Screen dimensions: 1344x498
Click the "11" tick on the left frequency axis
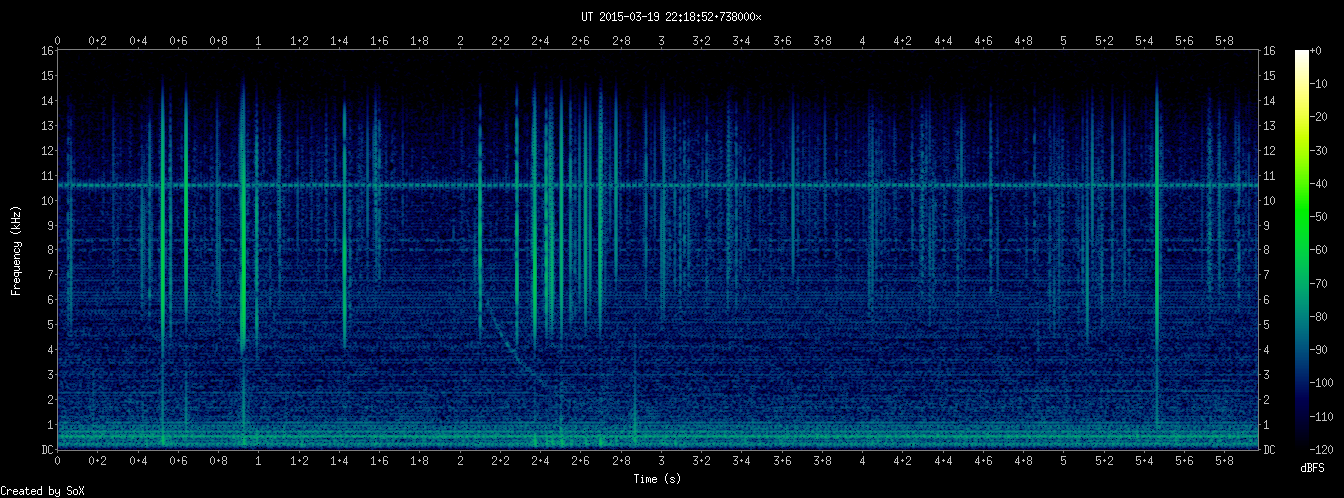[46, 175]
